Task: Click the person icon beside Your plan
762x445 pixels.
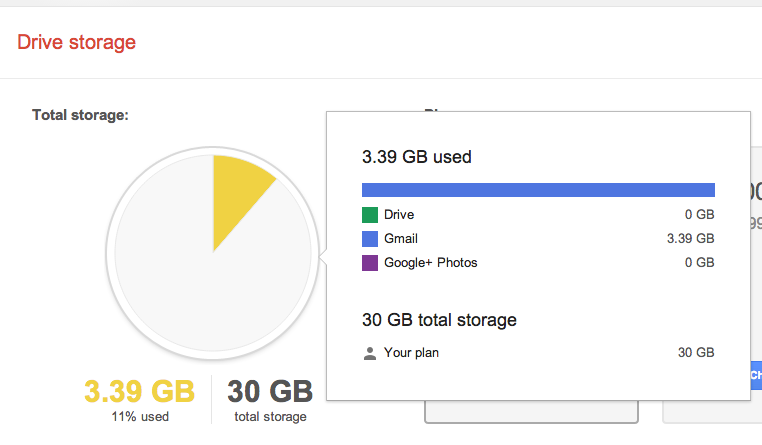Action: pos(370,353)
